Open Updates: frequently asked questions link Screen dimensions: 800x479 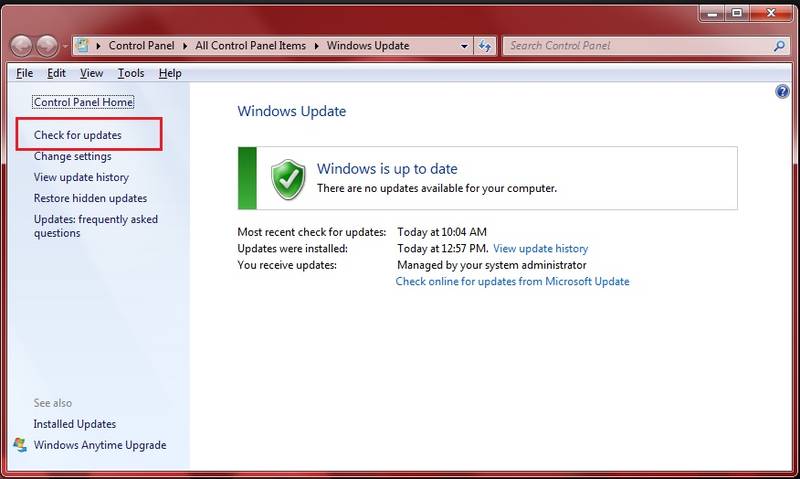(96, 226)
